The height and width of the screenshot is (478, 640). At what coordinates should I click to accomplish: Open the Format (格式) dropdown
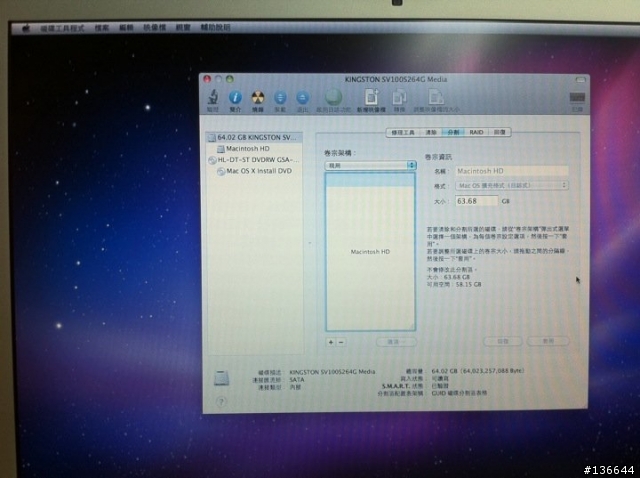coord(511,186)
